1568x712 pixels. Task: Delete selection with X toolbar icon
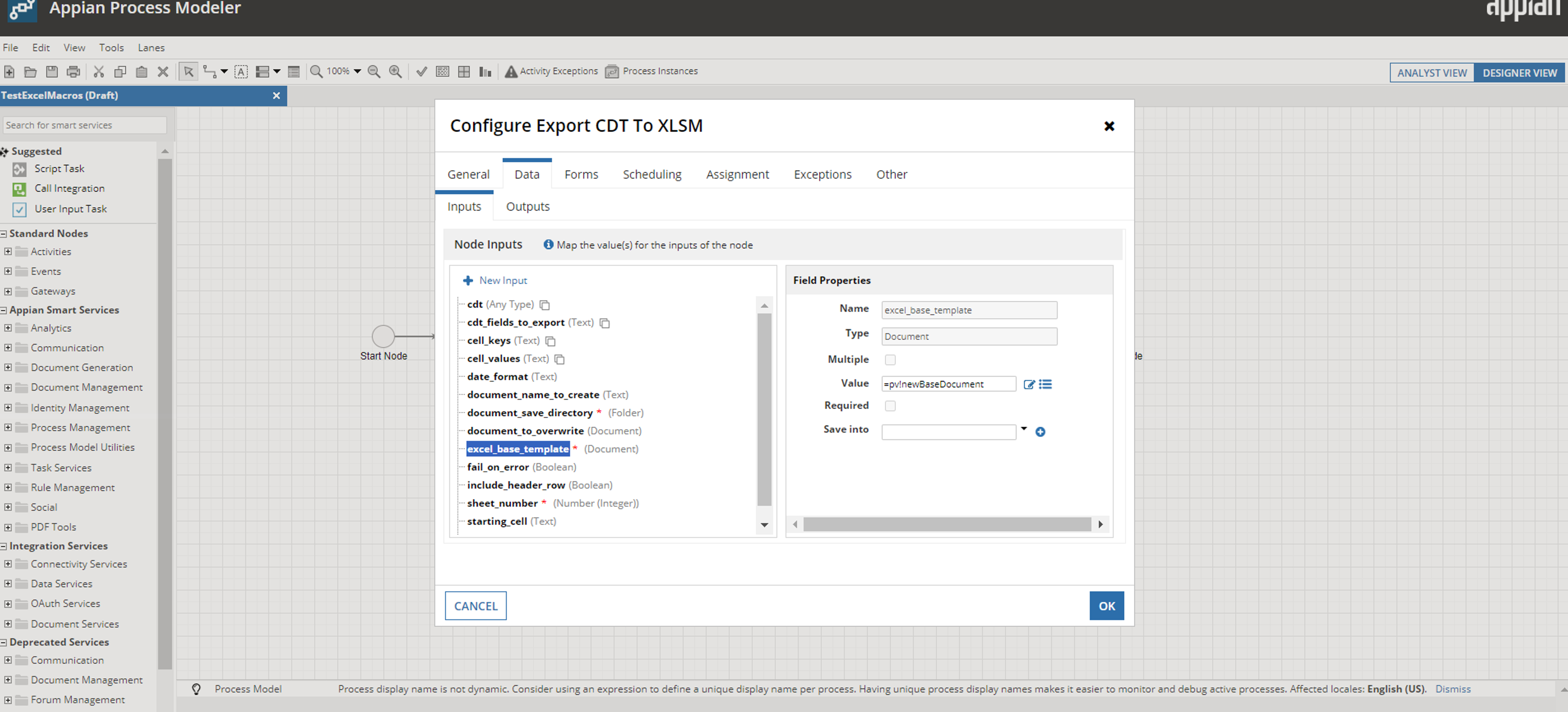163,72
